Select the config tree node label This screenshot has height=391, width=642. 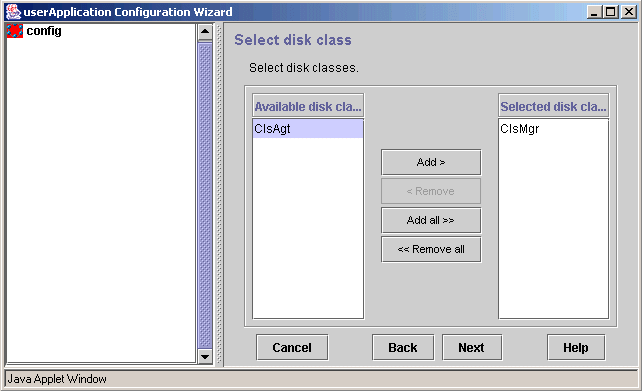point(44,31)
